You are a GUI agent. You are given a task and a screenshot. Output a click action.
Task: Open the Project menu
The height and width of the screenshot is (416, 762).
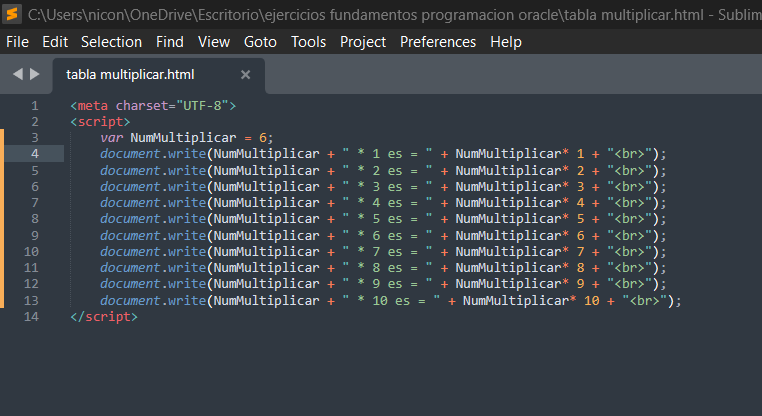click(x=363, y=42)
